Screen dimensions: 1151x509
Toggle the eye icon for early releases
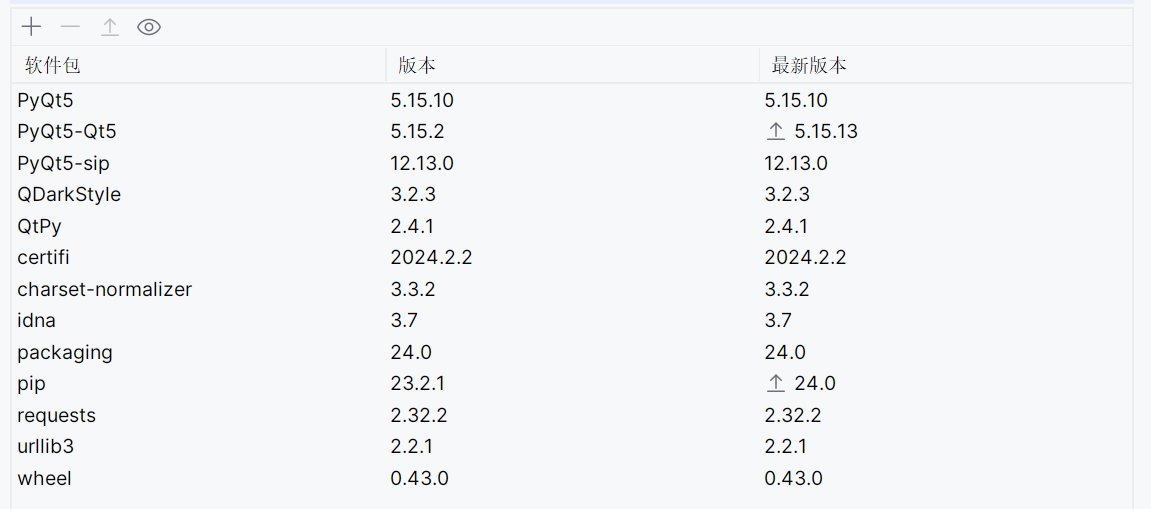pos(149,27)
